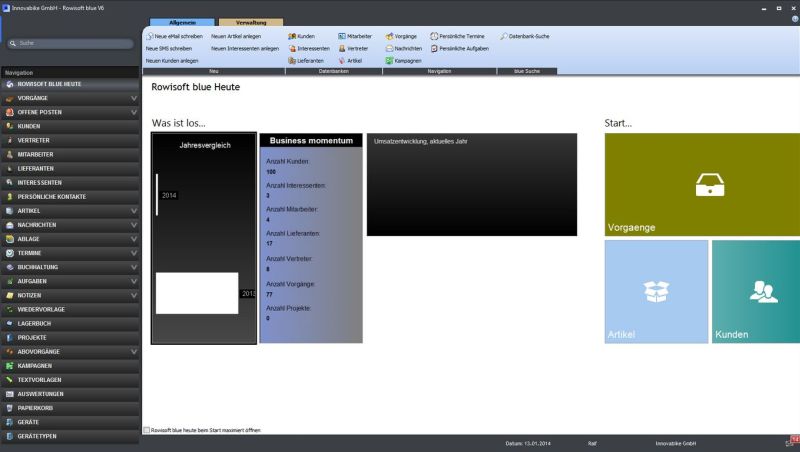This screenshot has height=452, width=800.
Task: Expand the Buchhaltung navigation section
Action: click(x=134, y=267)
